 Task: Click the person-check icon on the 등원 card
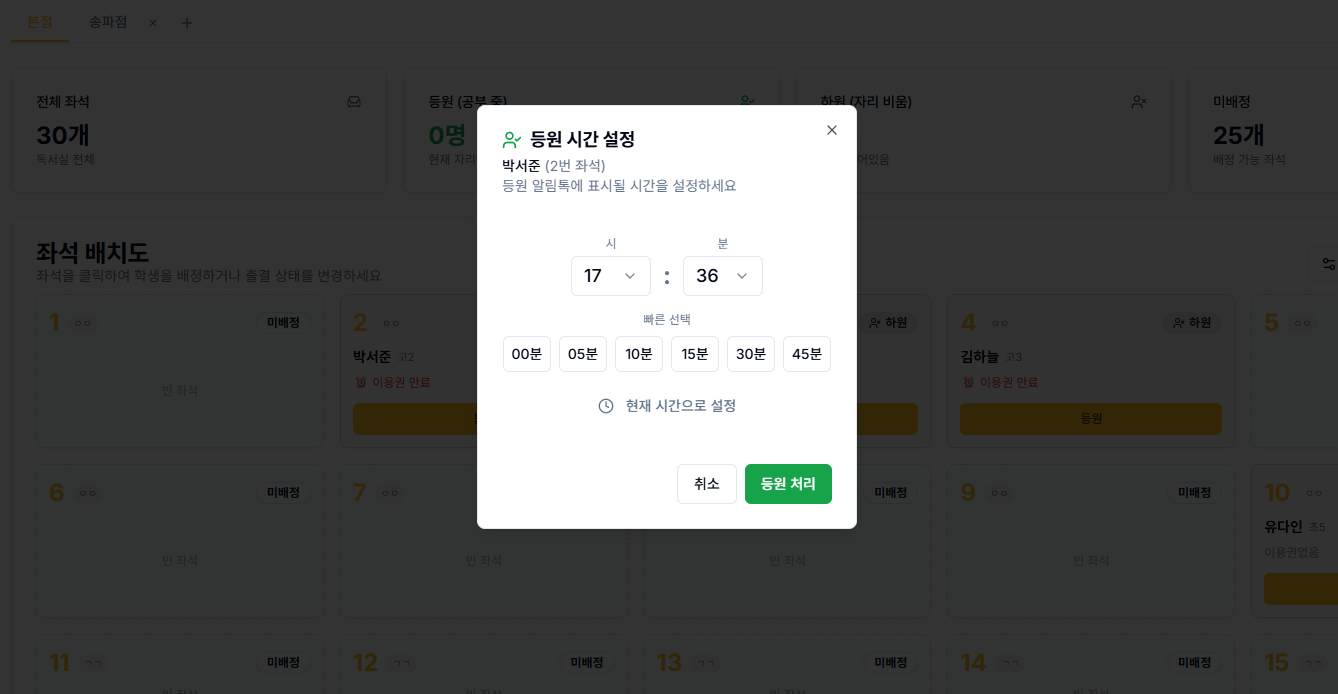pos(745,100)
